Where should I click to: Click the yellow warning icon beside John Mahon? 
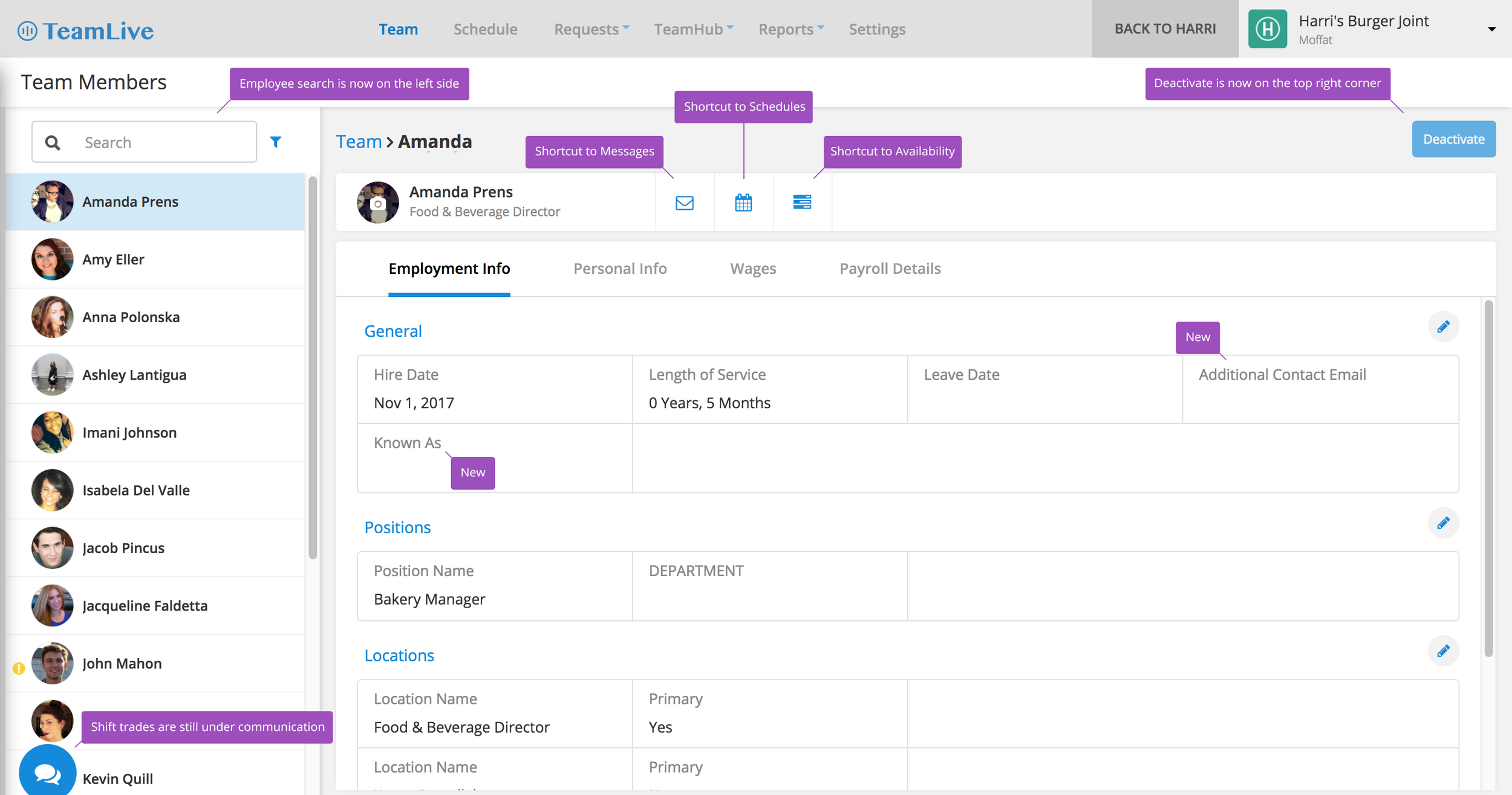19,668
